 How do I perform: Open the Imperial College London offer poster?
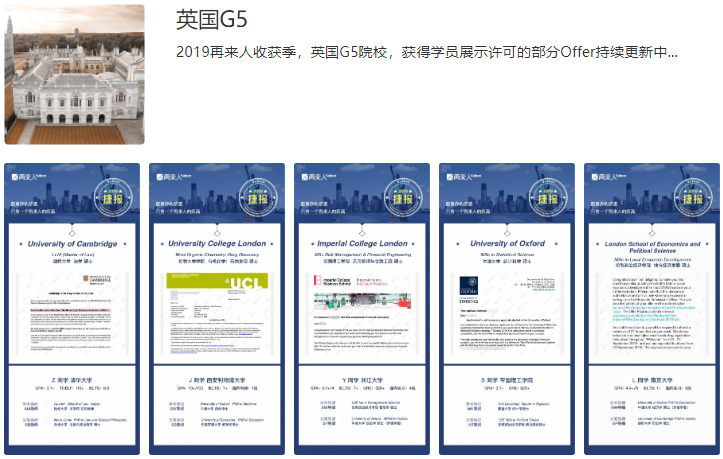[362, 309]
